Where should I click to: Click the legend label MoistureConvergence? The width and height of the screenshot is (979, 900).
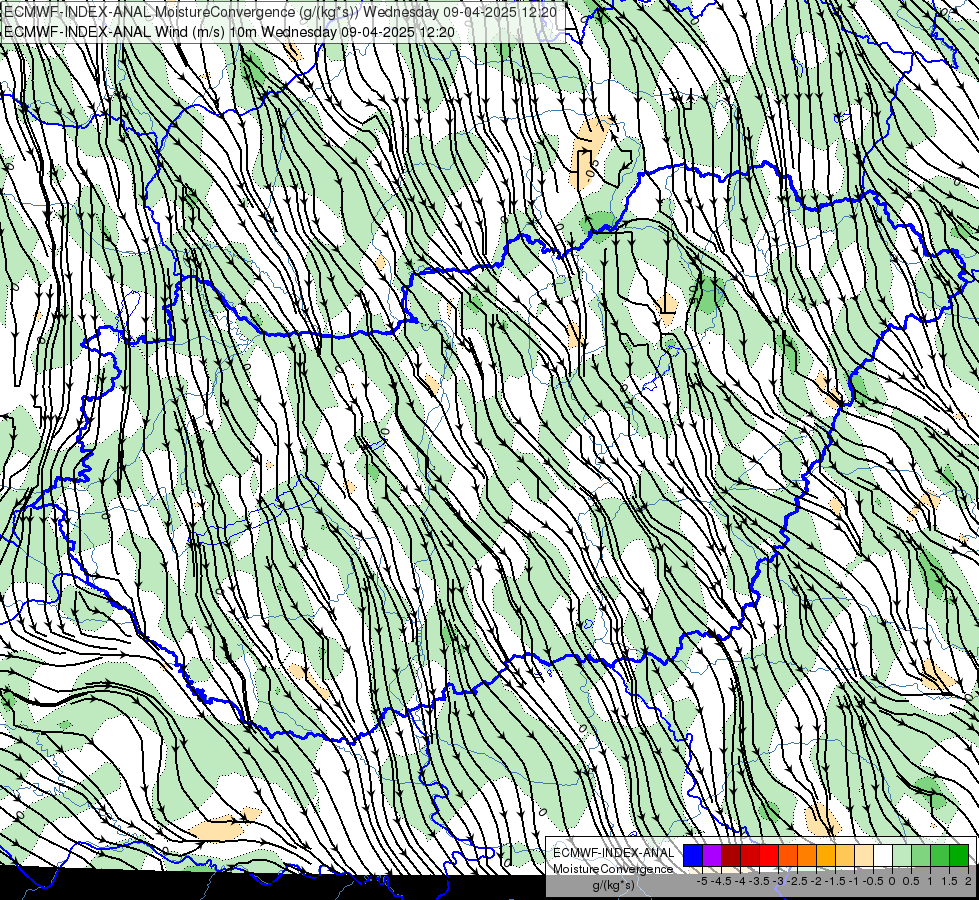coord(613,869)
